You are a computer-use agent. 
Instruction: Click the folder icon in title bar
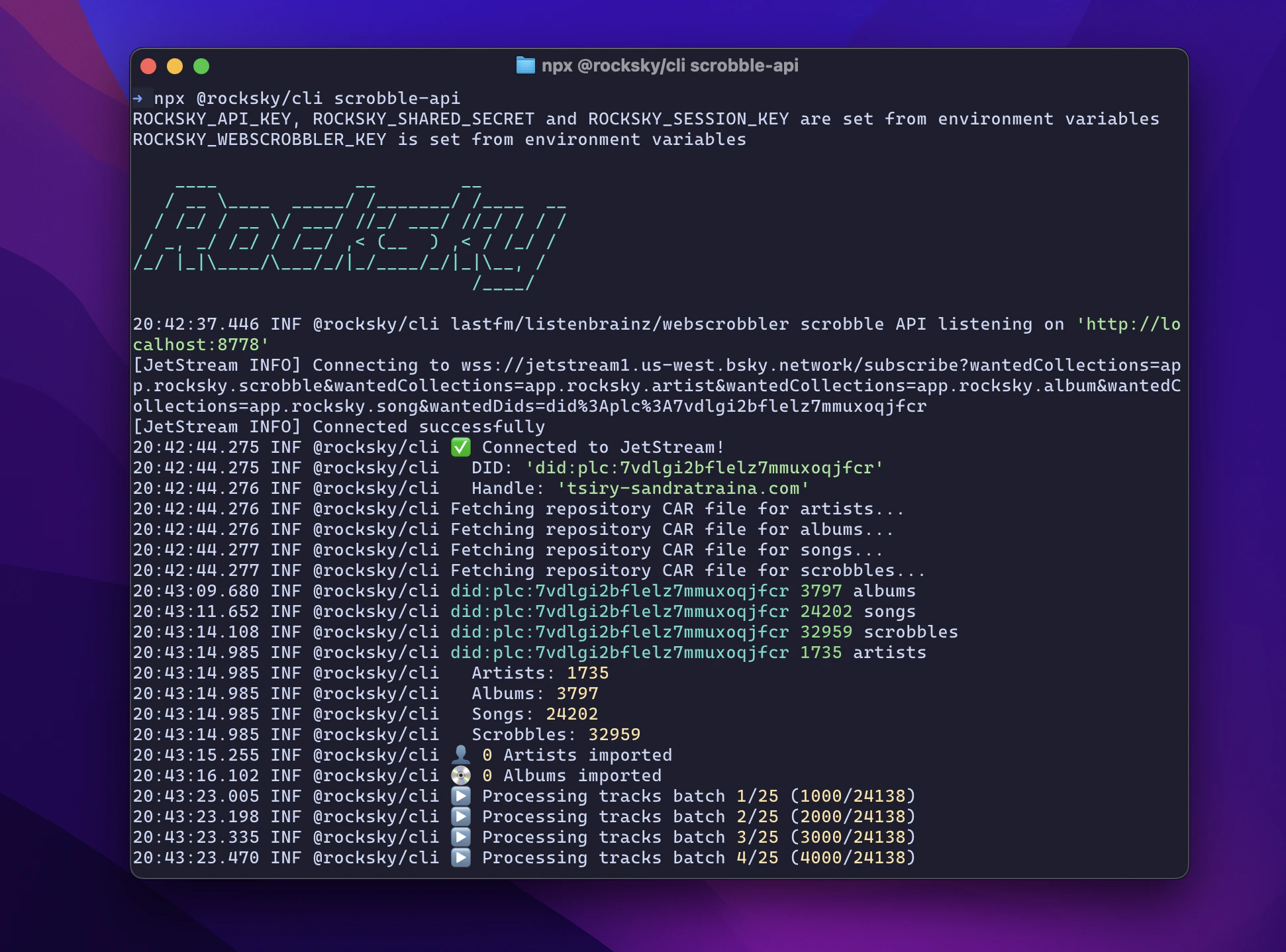click(525, 66)
